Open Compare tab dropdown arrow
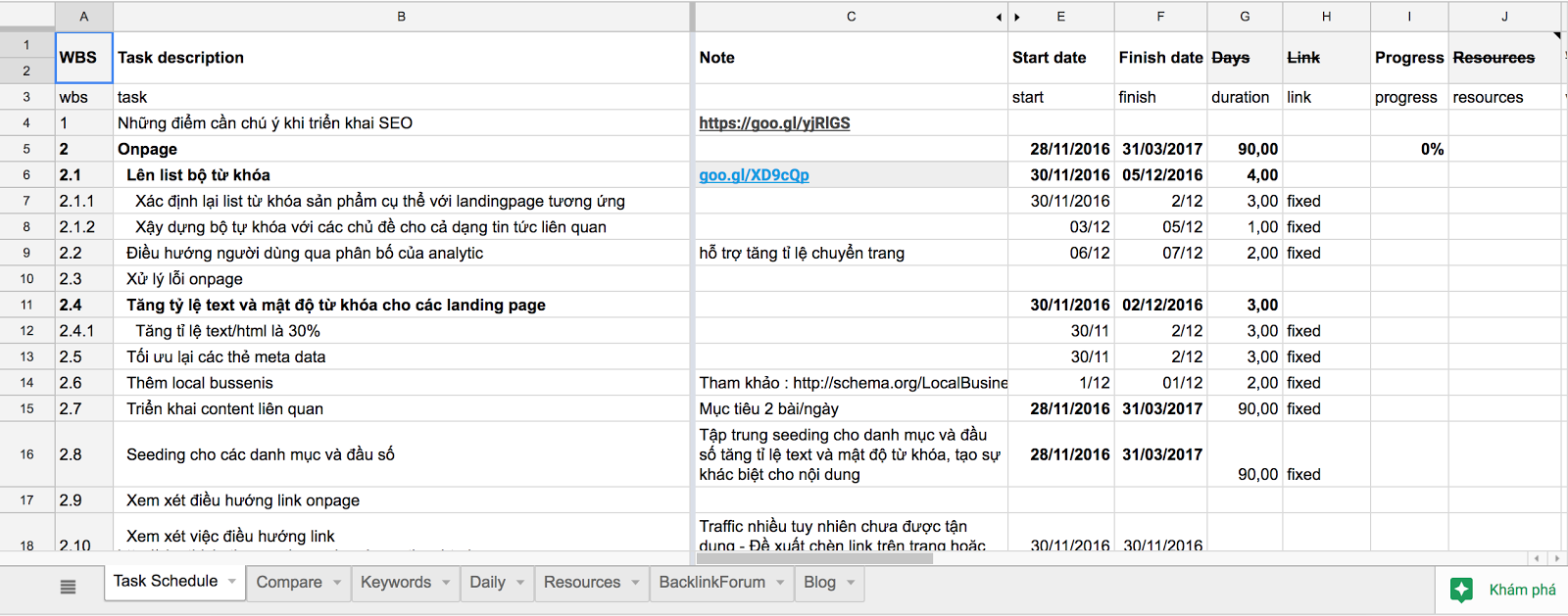This screenshot has width=1568, height=616. pyautogui.click(x=337, y=582)
